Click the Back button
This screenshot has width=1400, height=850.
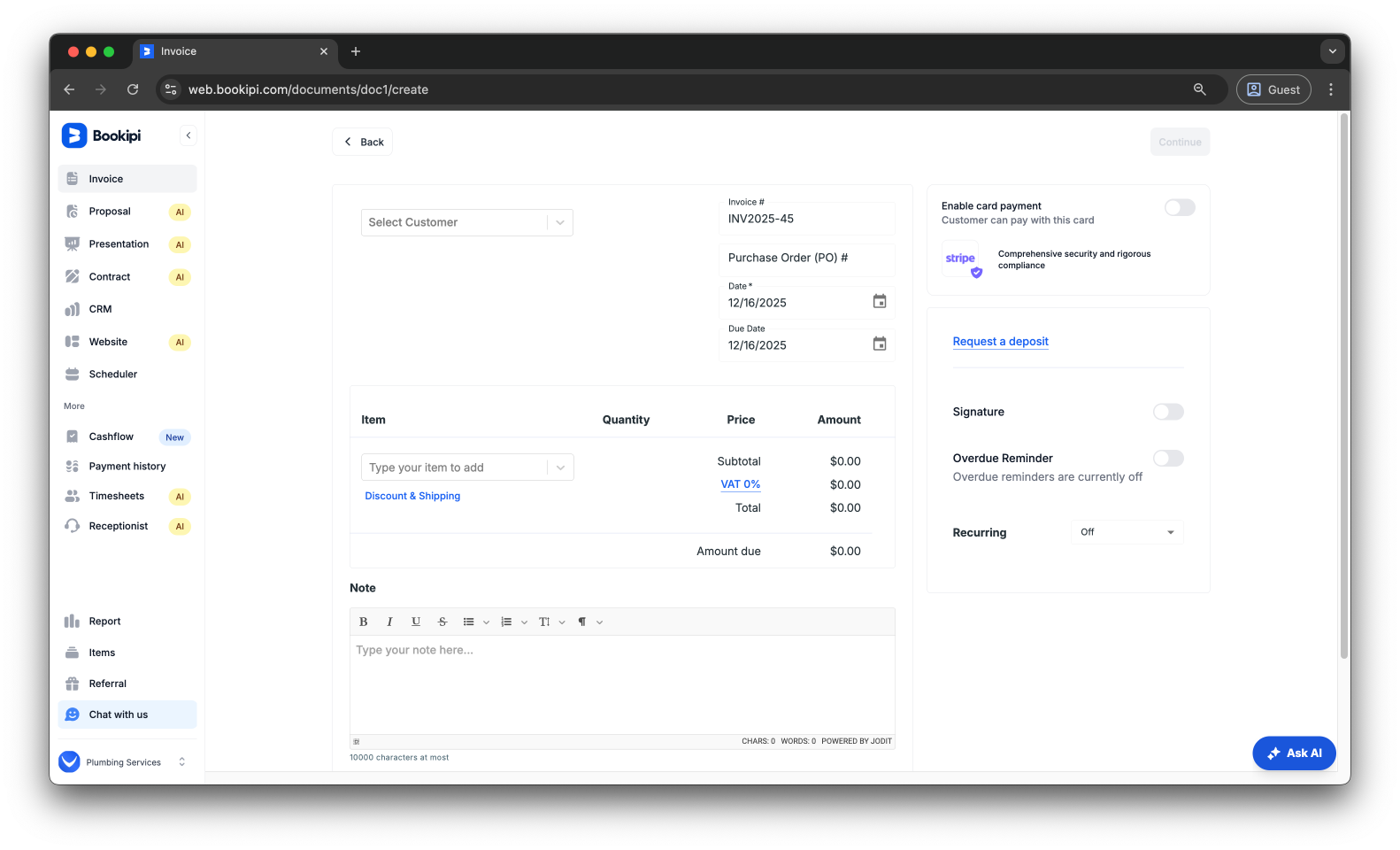tap(363, 142)
